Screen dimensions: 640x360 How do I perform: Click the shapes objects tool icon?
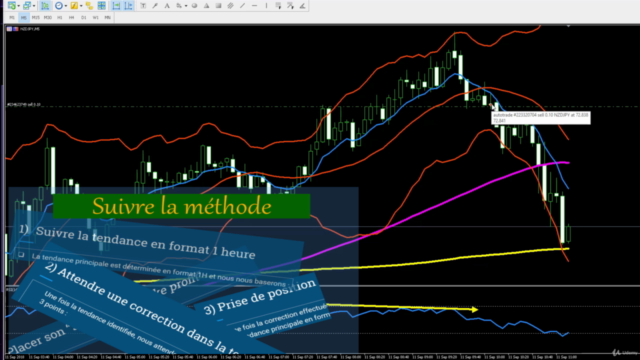[x=179, y=6]
